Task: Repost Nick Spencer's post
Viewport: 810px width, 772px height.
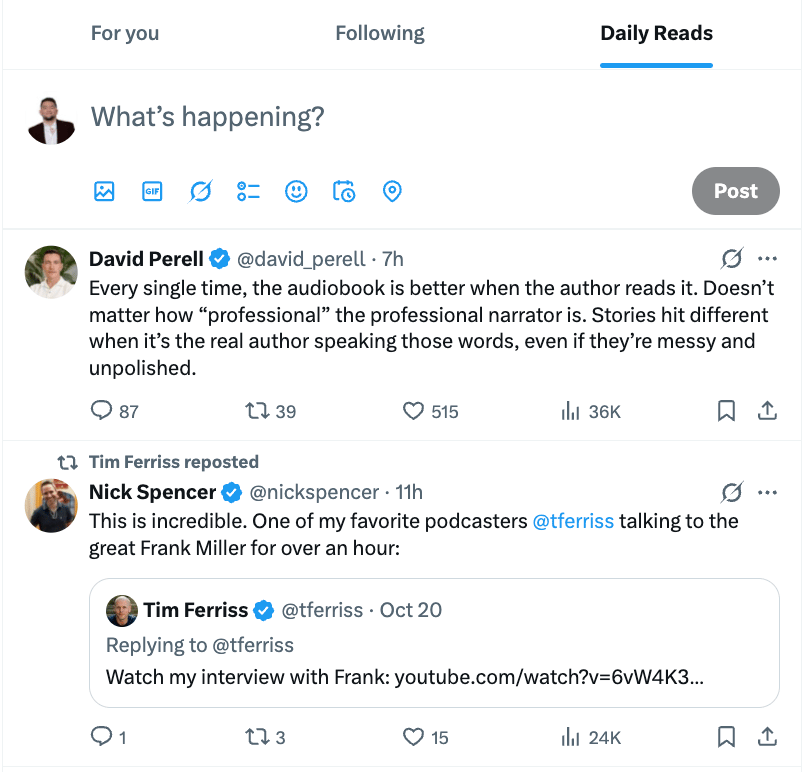Action: [257, 738]
